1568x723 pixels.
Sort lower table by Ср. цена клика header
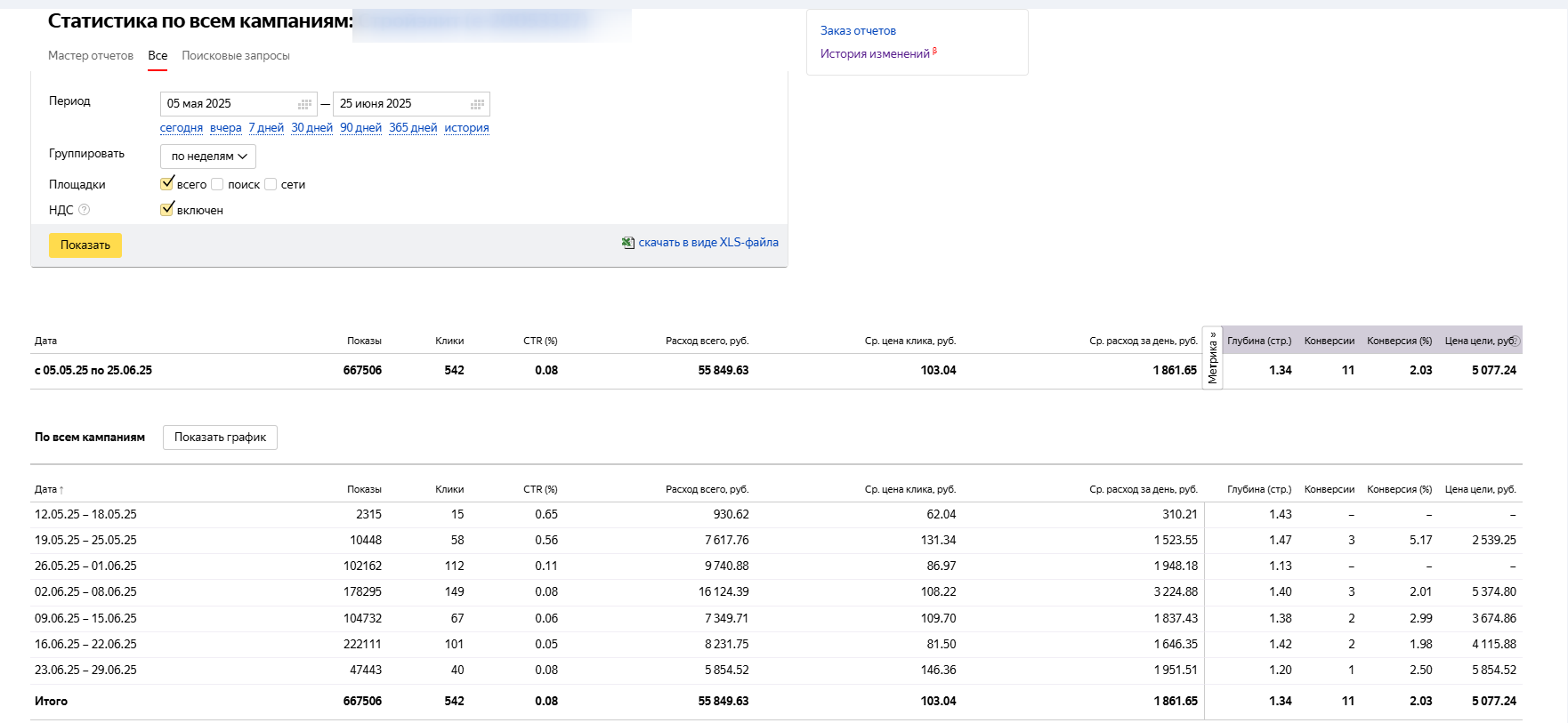(909, 489)
